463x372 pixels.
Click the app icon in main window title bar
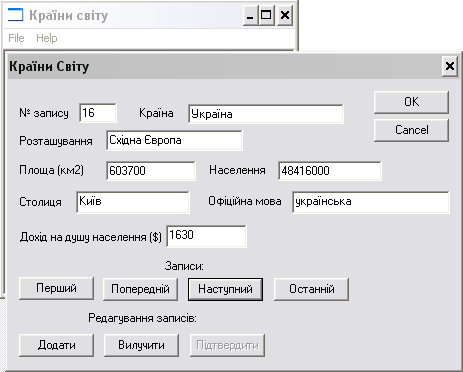pos(15,15)
